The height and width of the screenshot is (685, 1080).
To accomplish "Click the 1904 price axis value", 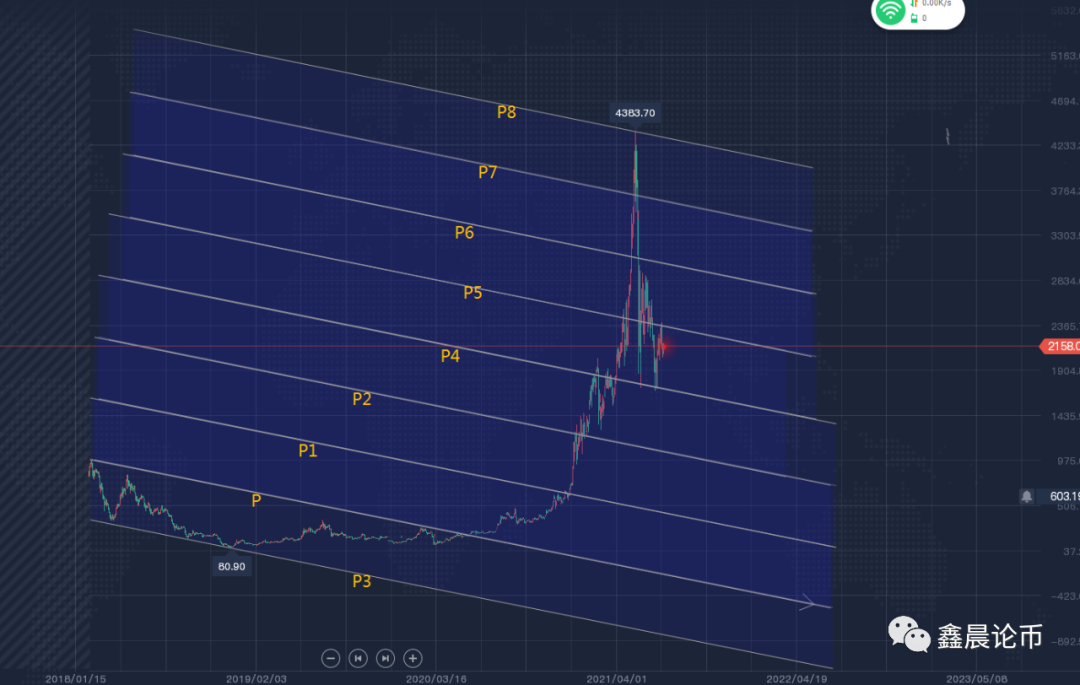I will [1066, 371].
